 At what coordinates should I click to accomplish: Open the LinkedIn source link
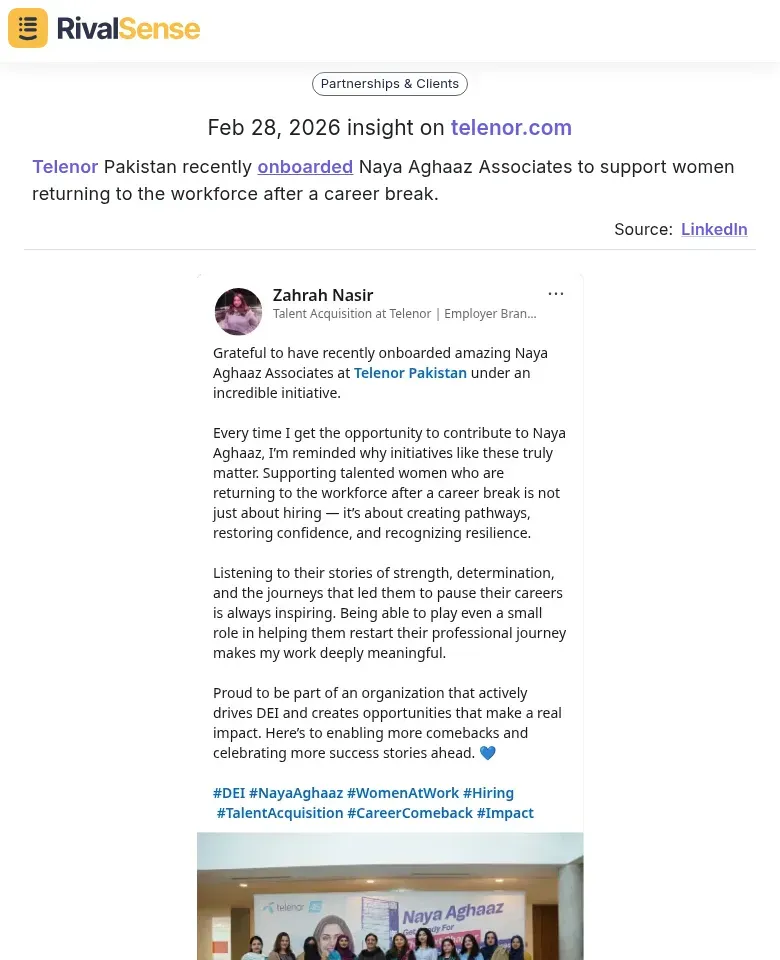714,229
